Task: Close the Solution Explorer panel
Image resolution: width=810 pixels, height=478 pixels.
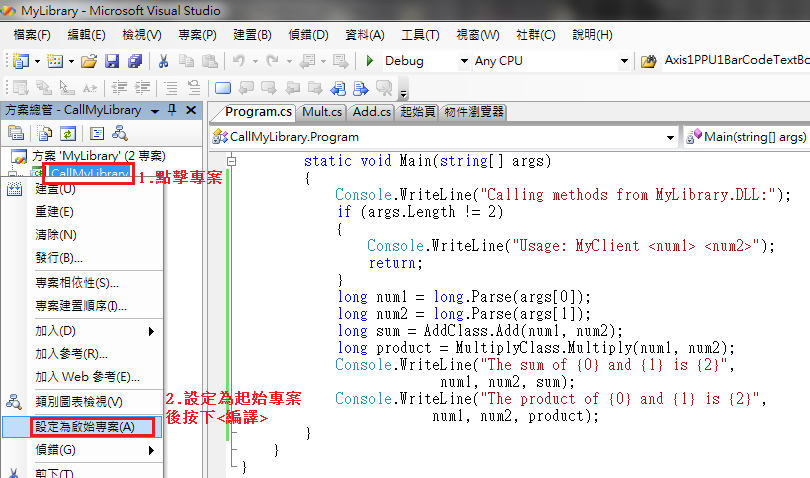Action: pyautogui.click(x=191, y=110)
